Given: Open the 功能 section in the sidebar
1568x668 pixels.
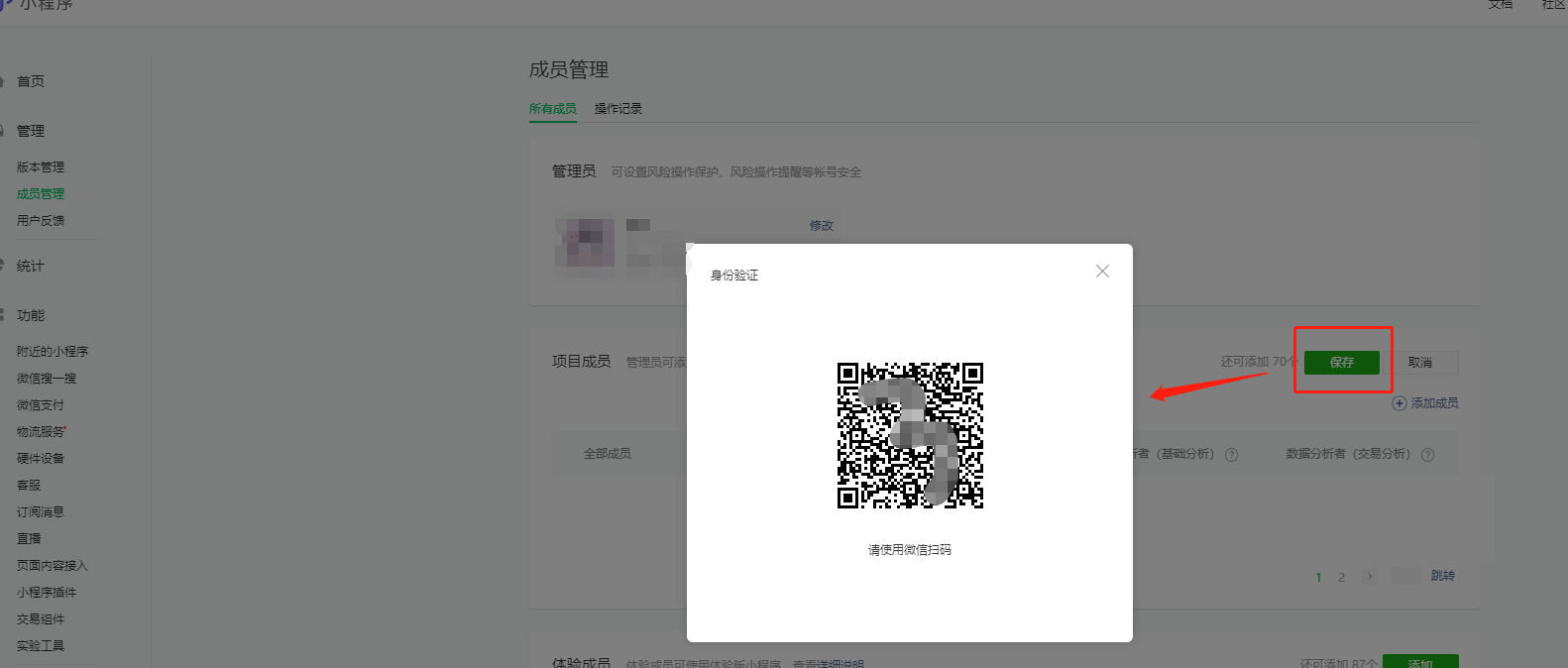Looking at the screenshot, I should tap(31, 315).
